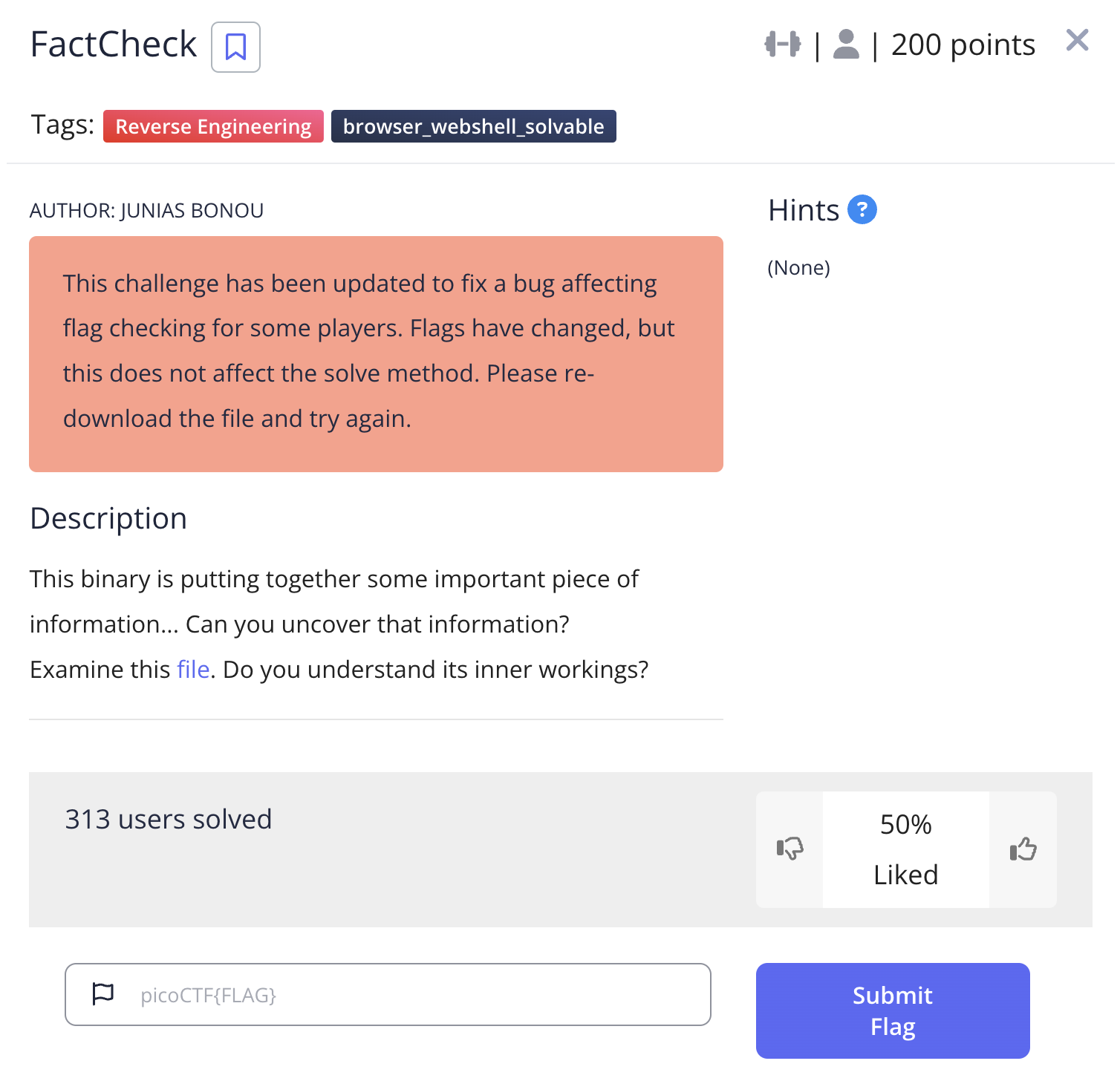Screen dimensions: 1120x1081
Task: Click the author name Junias Bonou
Action: (x=192, y=211)
